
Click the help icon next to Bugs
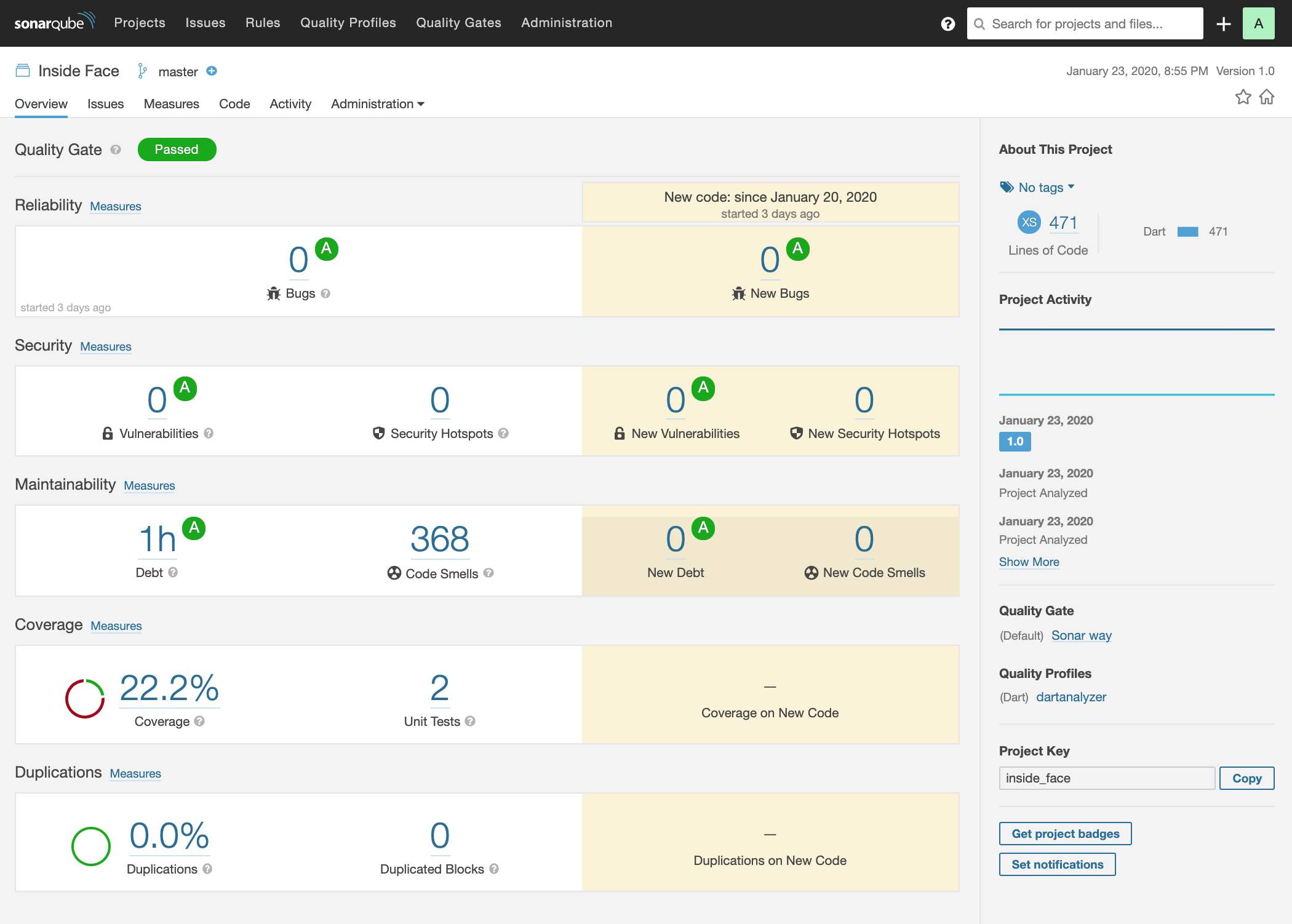[325, 293]
